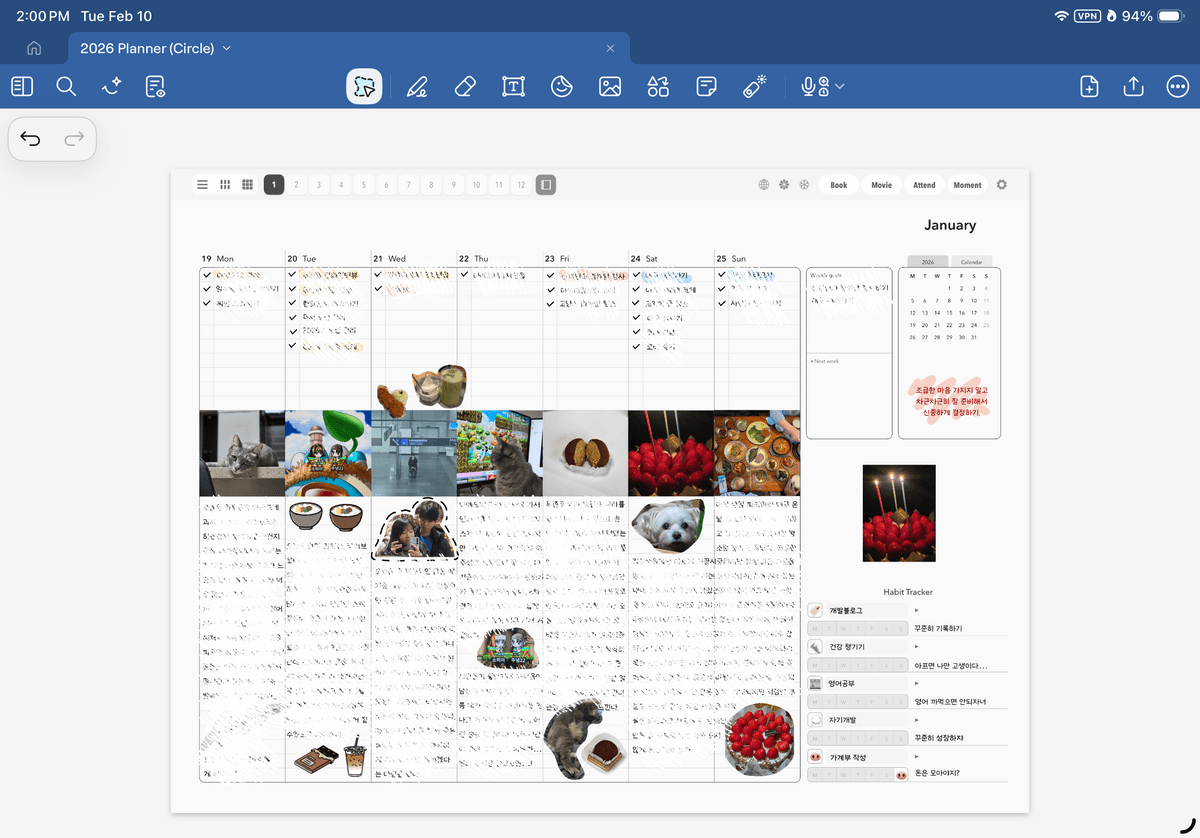
Task: Toggle the first checkbox under Saturday 24
Action: pyautogui.click(x=636, y=274)
